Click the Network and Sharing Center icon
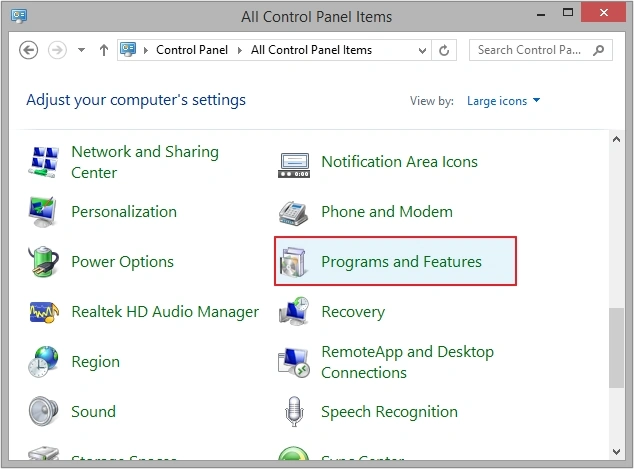634x469 pixels. [x=44, y=162]
